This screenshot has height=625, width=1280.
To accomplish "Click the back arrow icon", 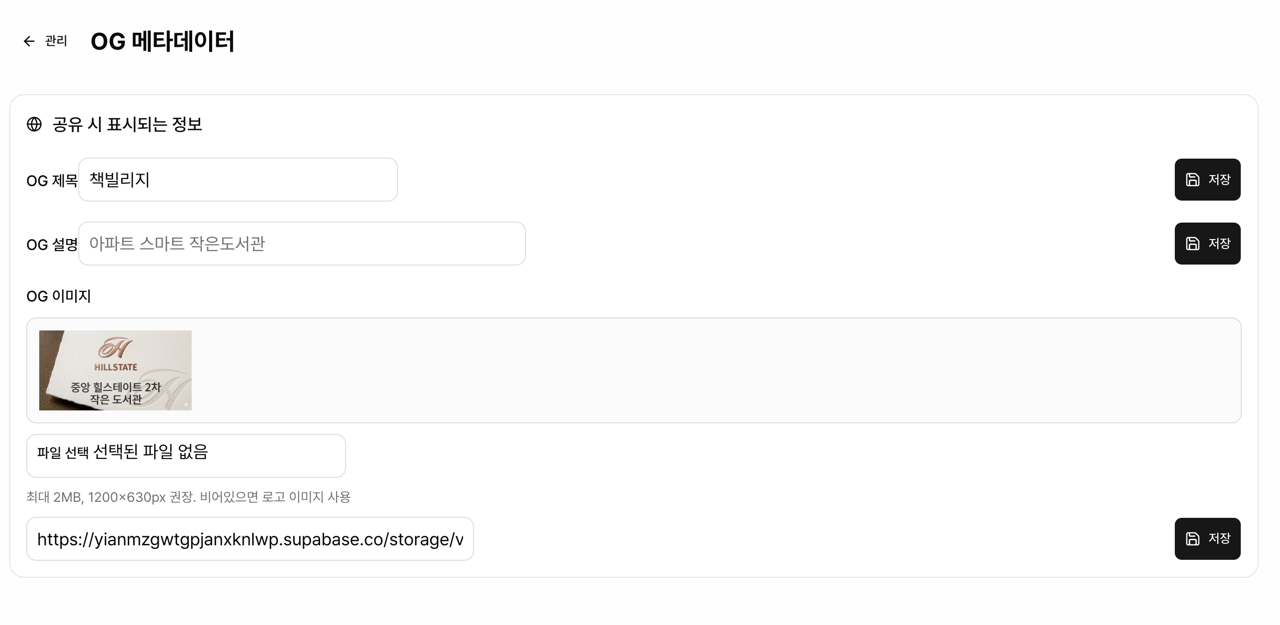I will pos(29,41).
